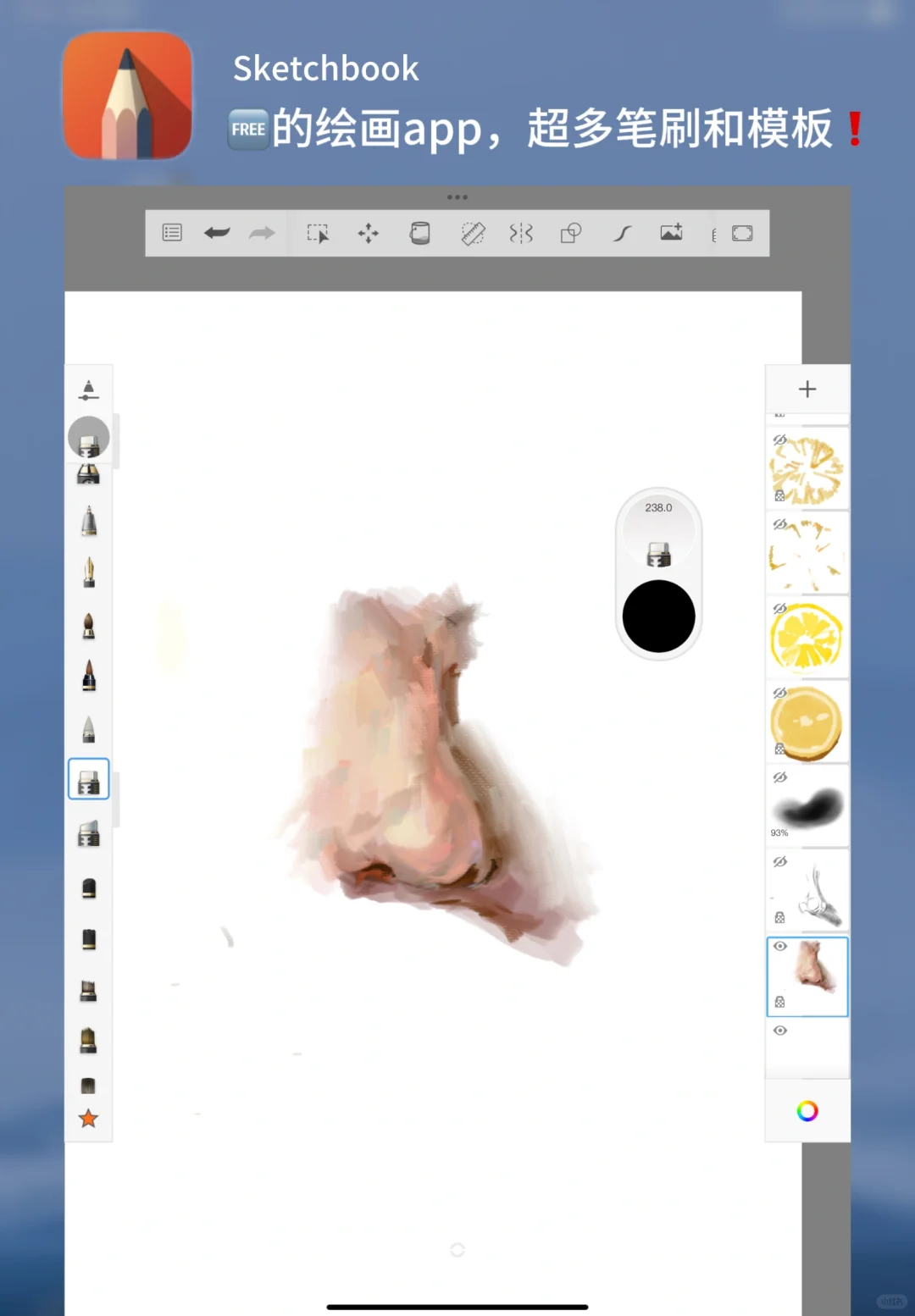Show the lemon segments outline layer
The image size is (915, 1316).
point(779,440)
